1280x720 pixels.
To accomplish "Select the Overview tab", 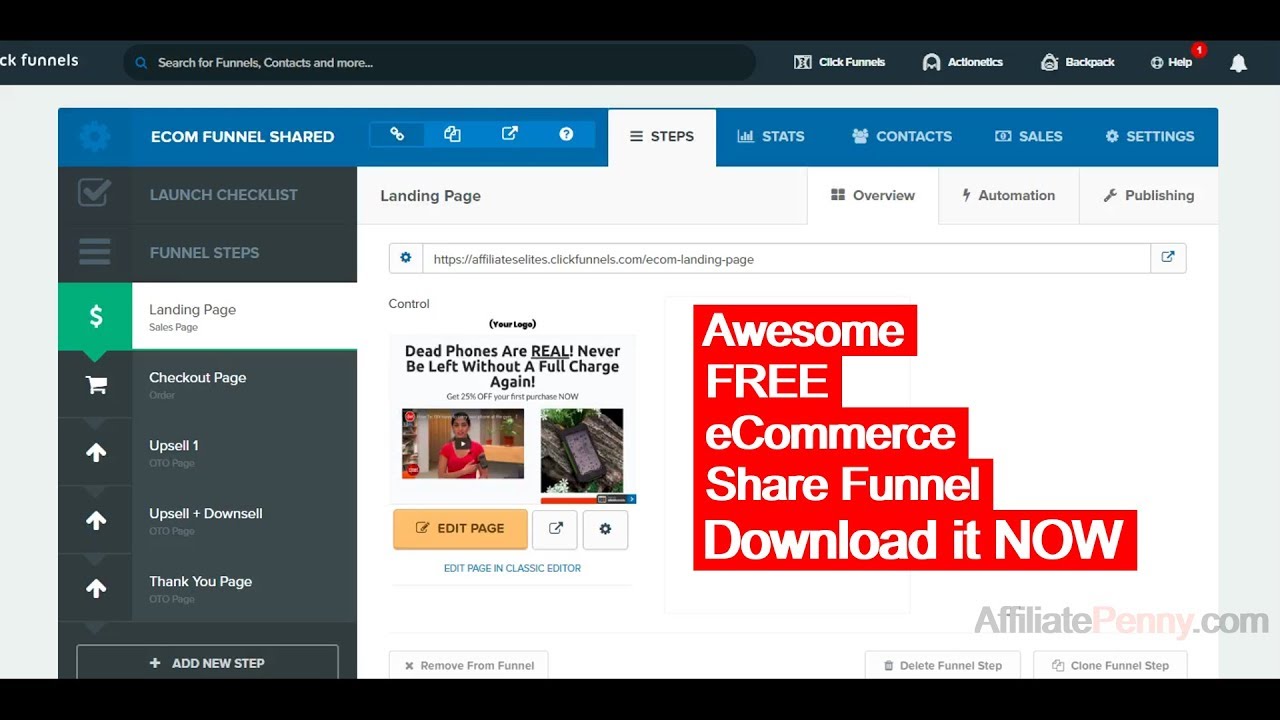I will 873,195.
